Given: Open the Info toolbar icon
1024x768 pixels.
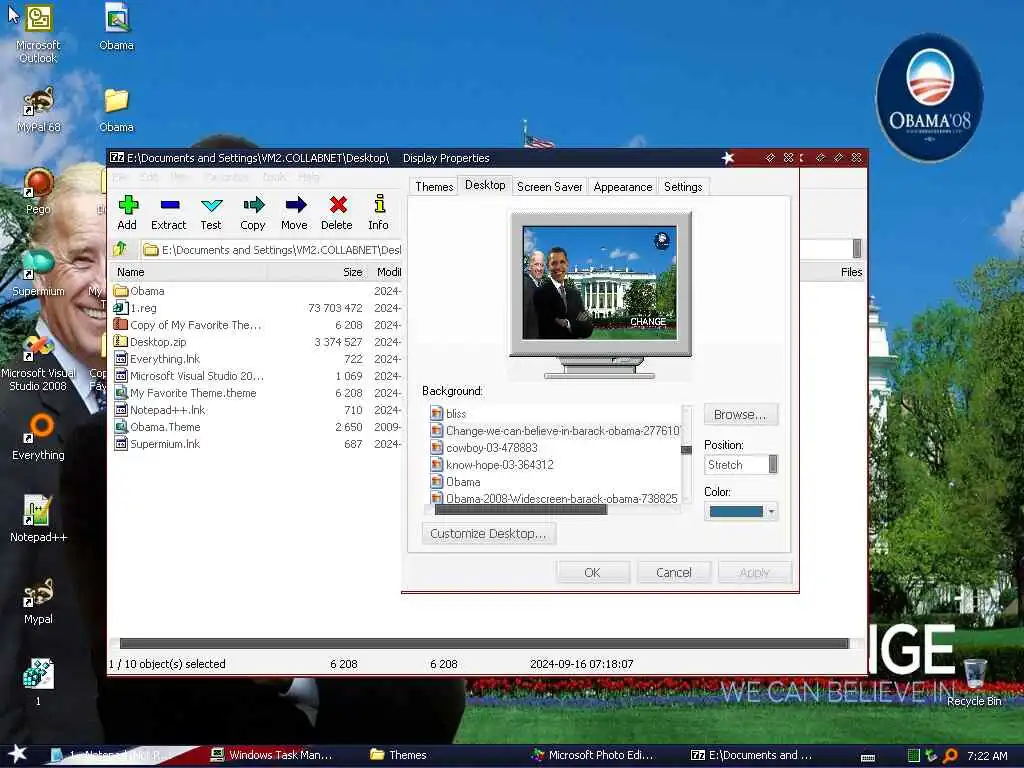Looking at the screenshot, I should 379,213.
